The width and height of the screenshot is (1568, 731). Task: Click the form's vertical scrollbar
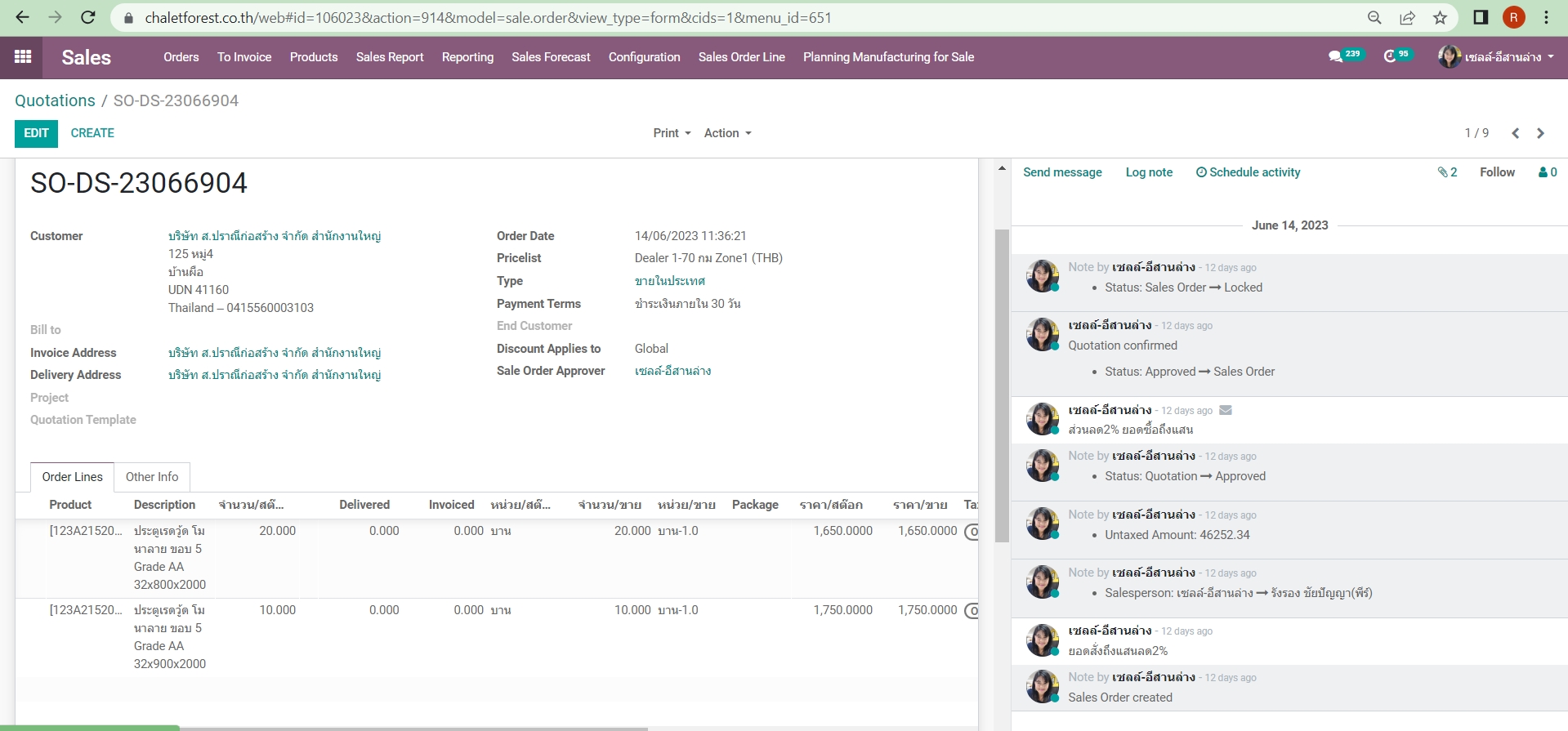coord(1002,384)
